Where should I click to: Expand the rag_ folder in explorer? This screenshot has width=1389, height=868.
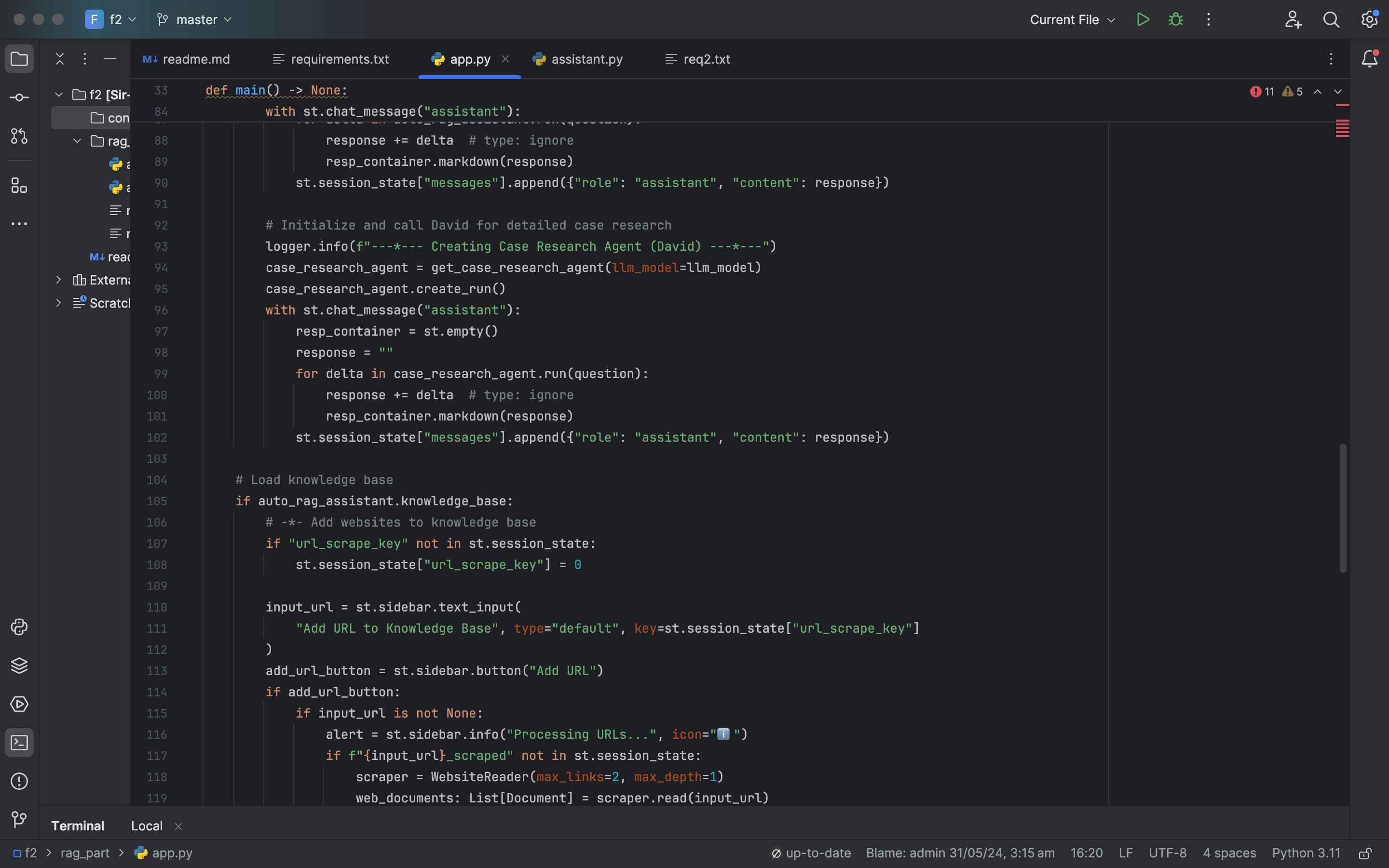coord(77,141)
